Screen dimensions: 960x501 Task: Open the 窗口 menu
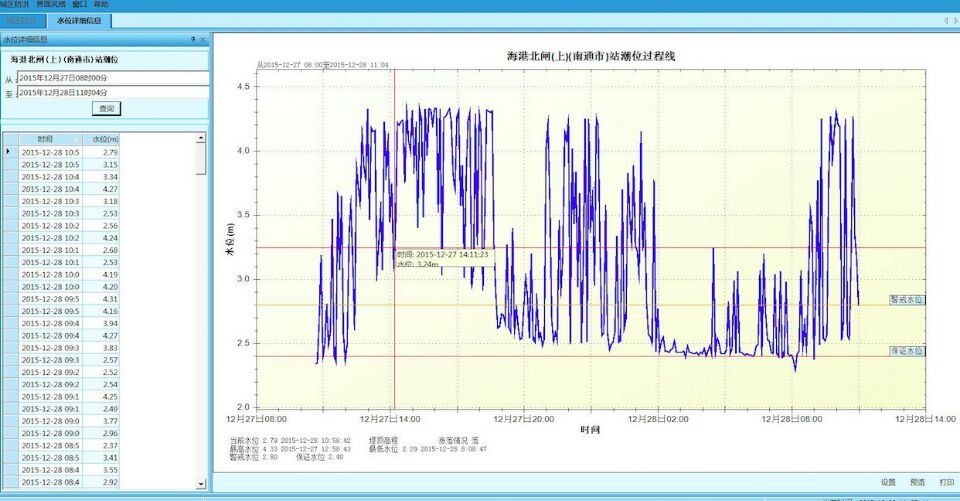80,4
